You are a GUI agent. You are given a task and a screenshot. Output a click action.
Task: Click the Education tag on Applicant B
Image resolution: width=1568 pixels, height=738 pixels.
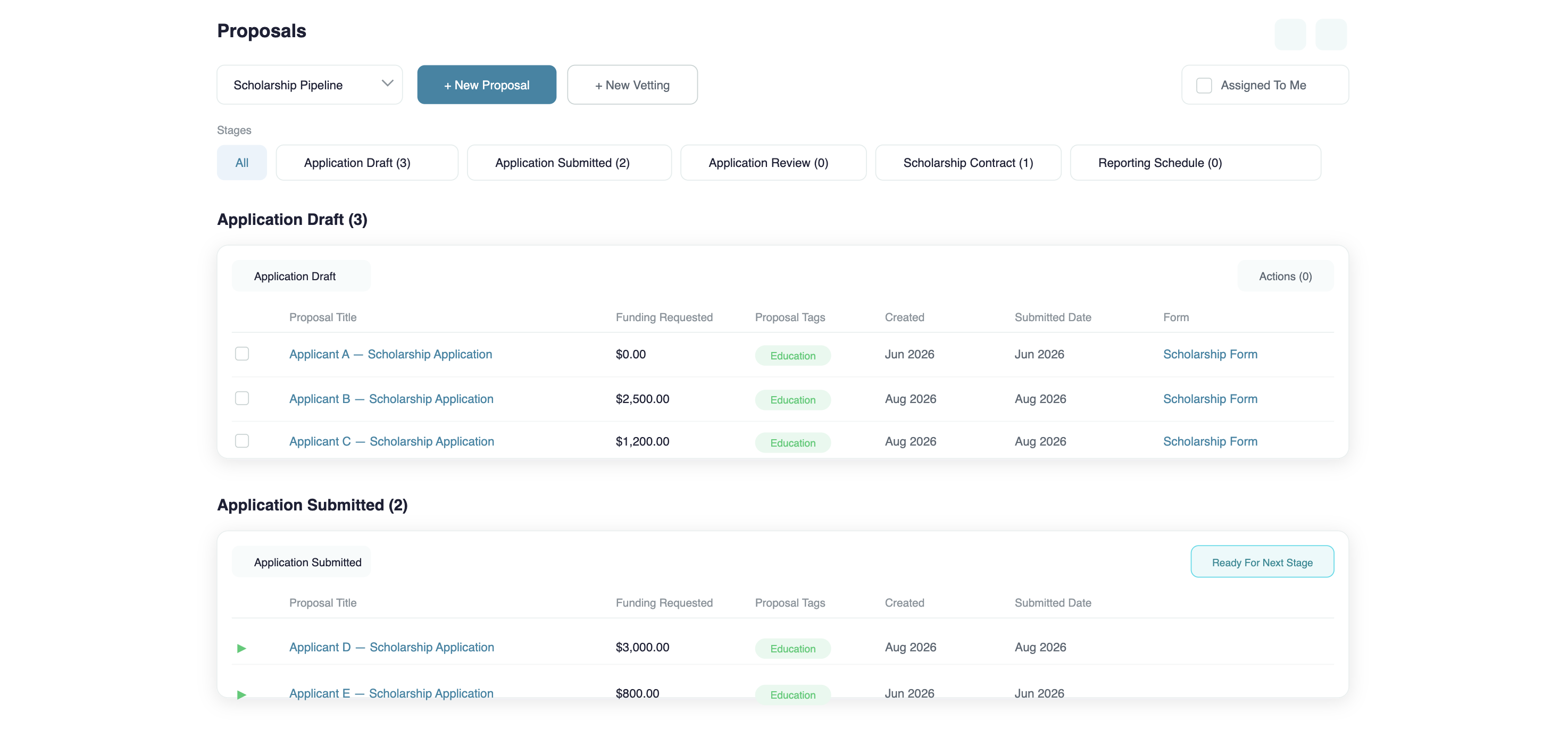point(793,400)
